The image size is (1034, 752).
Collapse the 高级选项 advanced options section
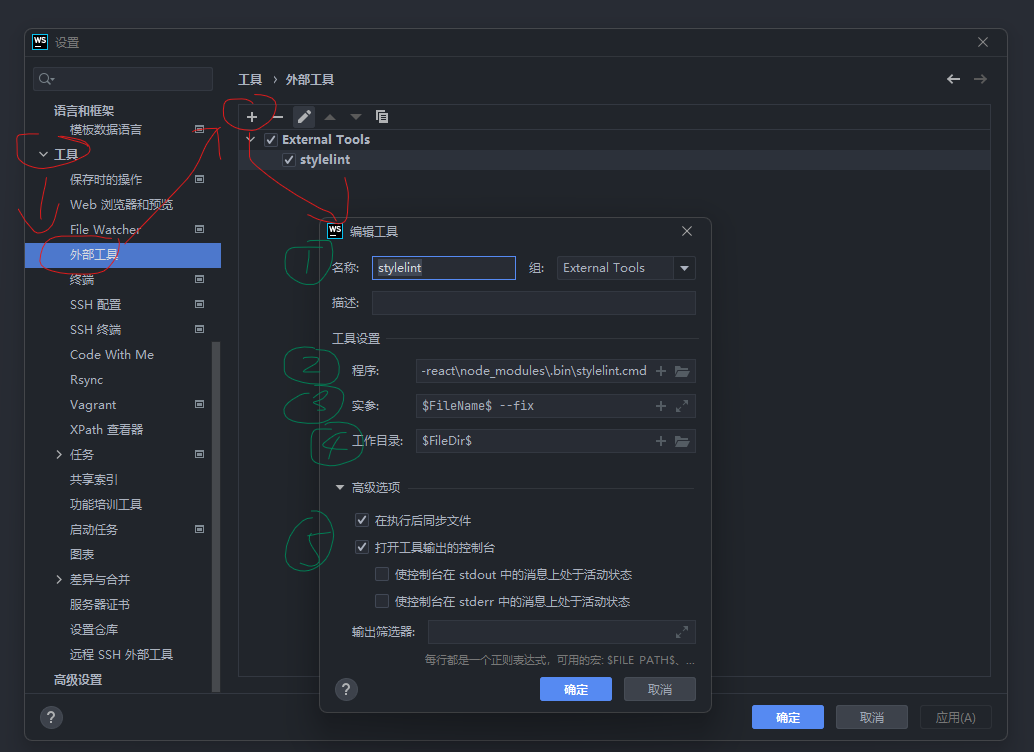click(x=340, y=487)
